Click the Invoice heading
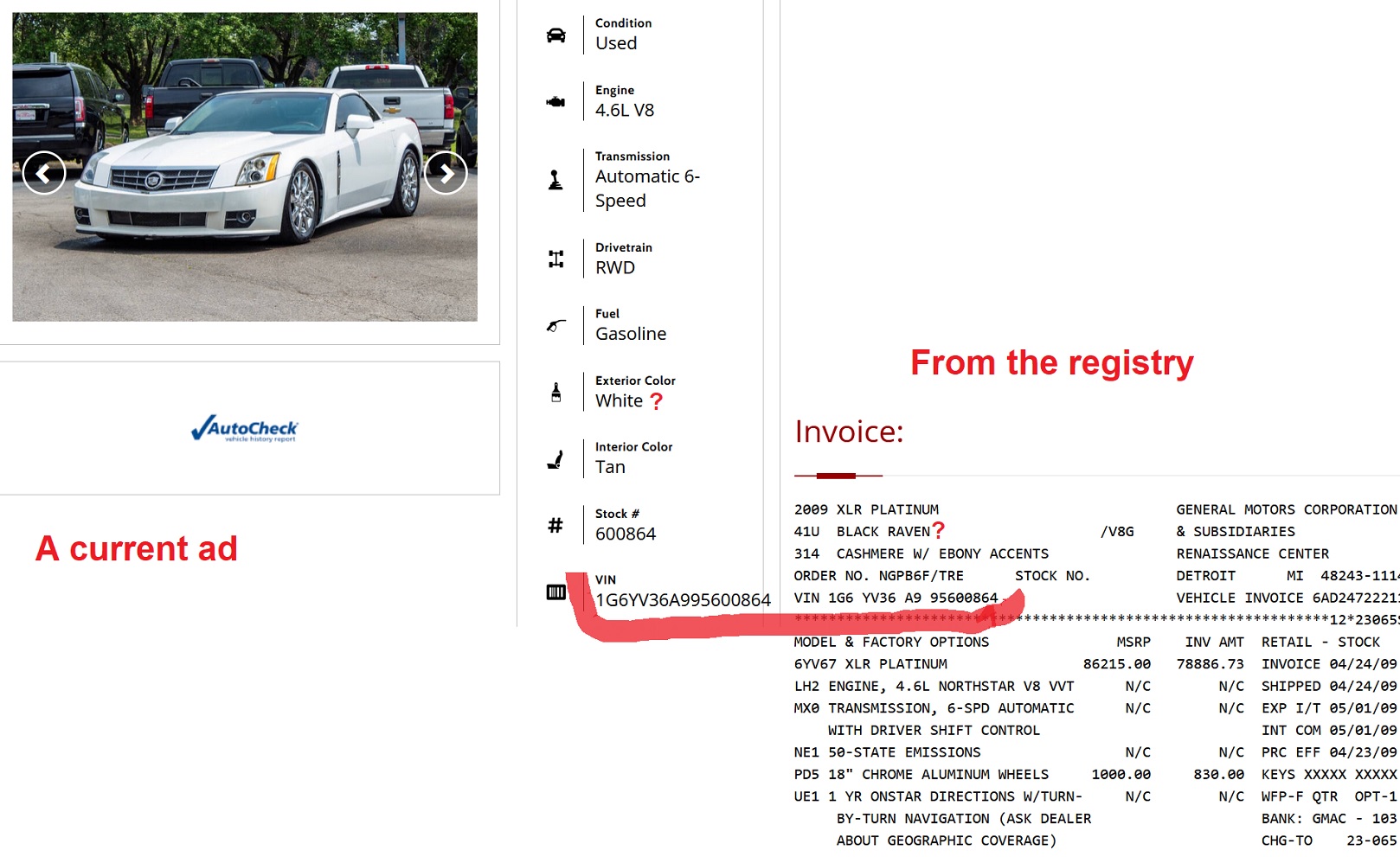 click(849, 432)
